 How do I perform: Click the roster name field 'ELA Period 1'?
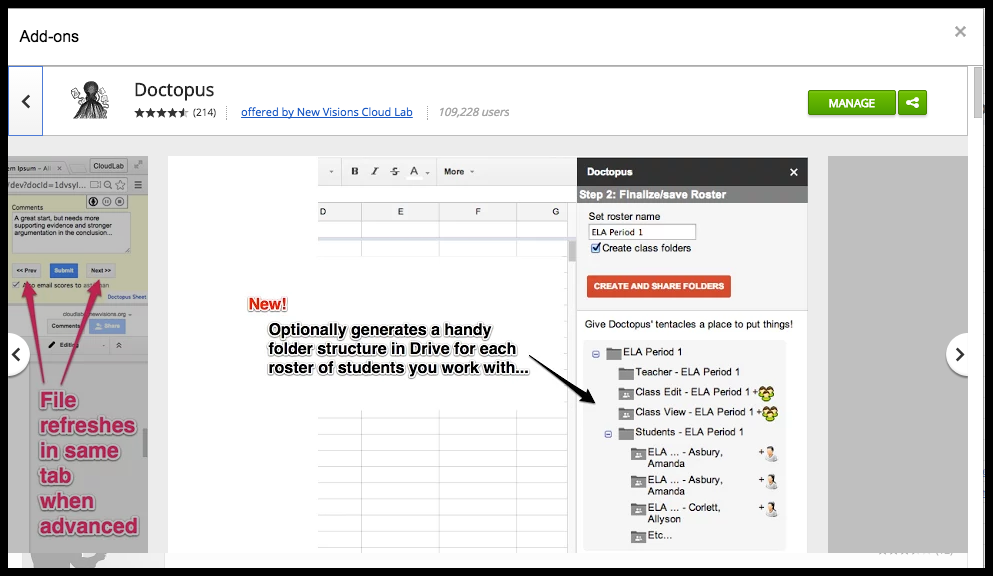pyautogui.click(x=642, y=232)
